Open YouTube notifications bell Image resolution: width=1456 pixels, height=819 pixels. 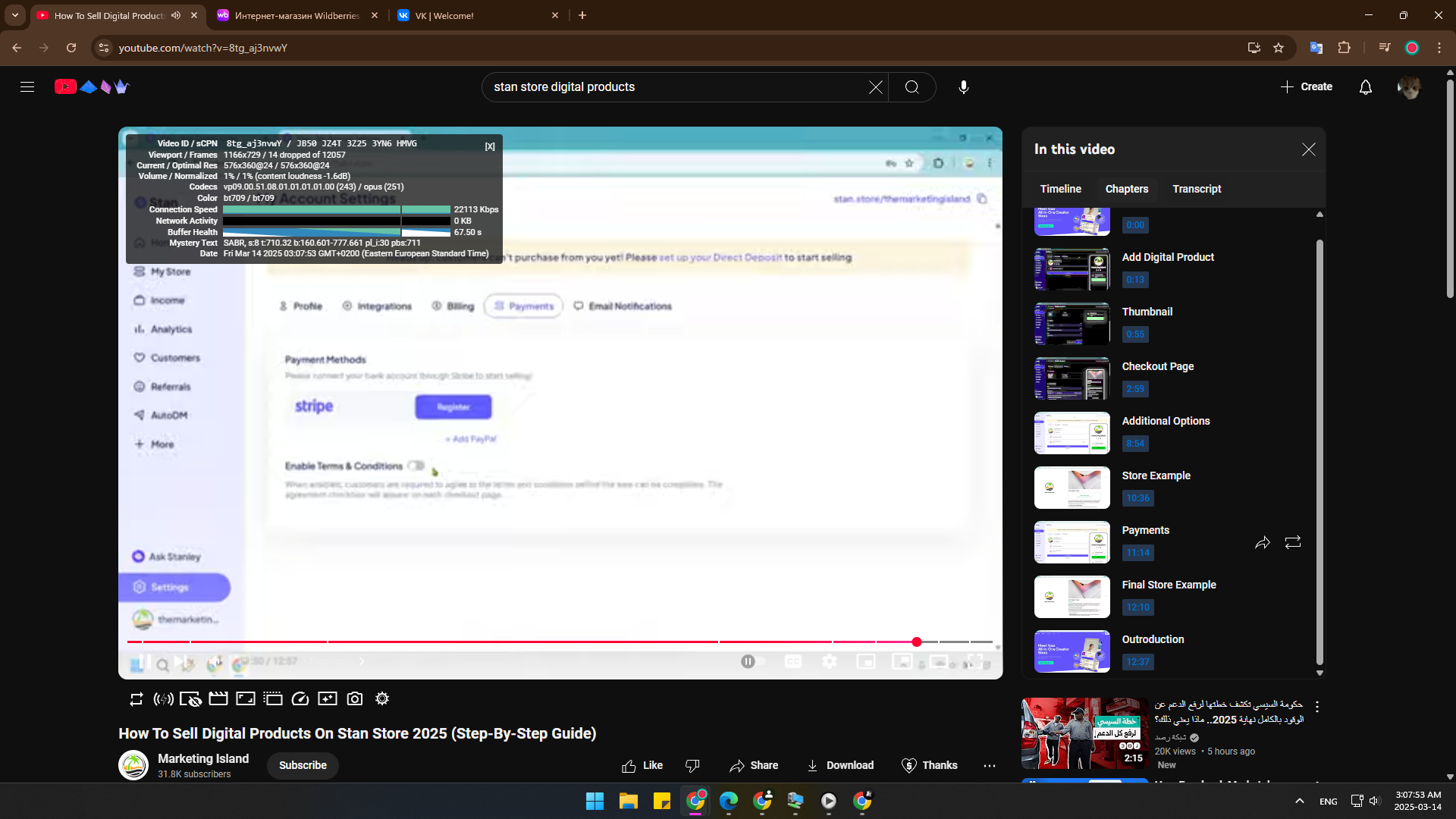(1365, 87)
